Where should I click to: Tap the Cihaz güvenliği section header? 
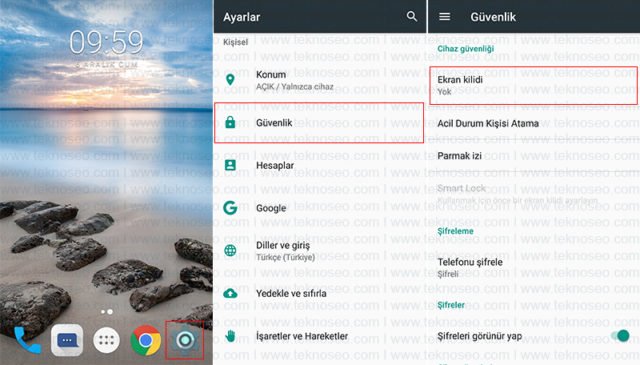(466, 49)
